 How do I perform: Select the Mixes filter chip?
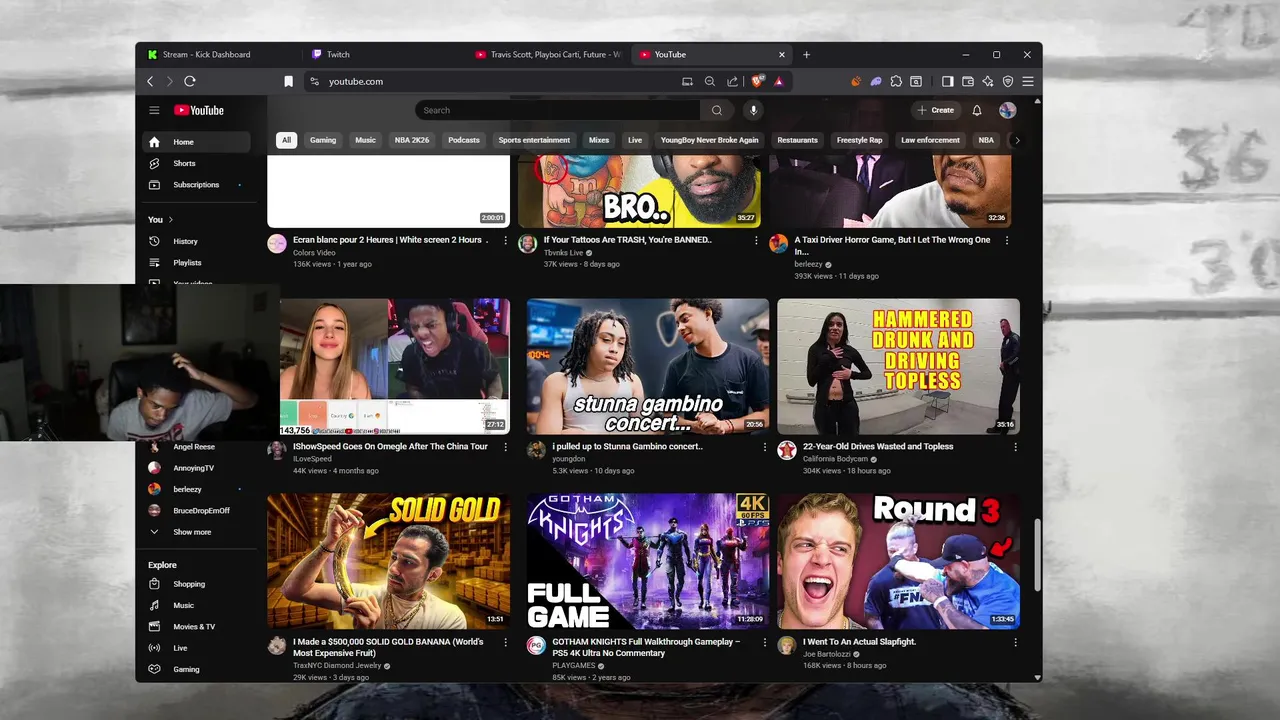(x=599, y=140)
